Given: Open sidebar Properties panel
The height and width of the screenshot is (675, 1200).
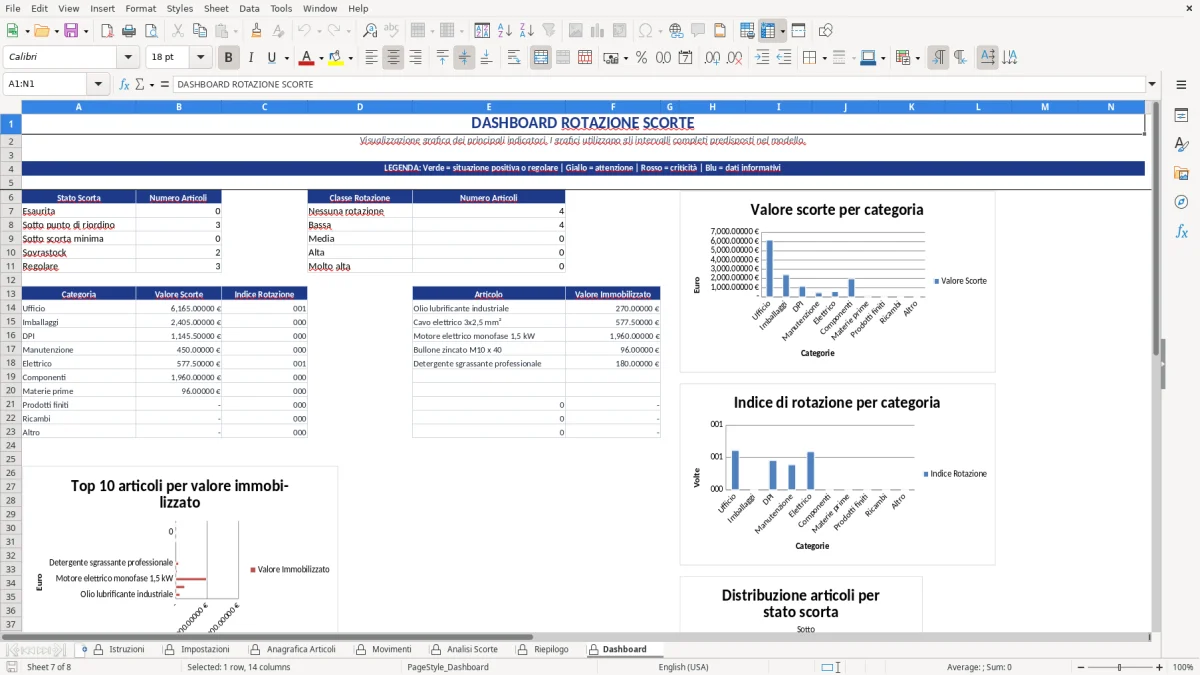Looking at the screenshot, I should click(x=1181, y=115).
